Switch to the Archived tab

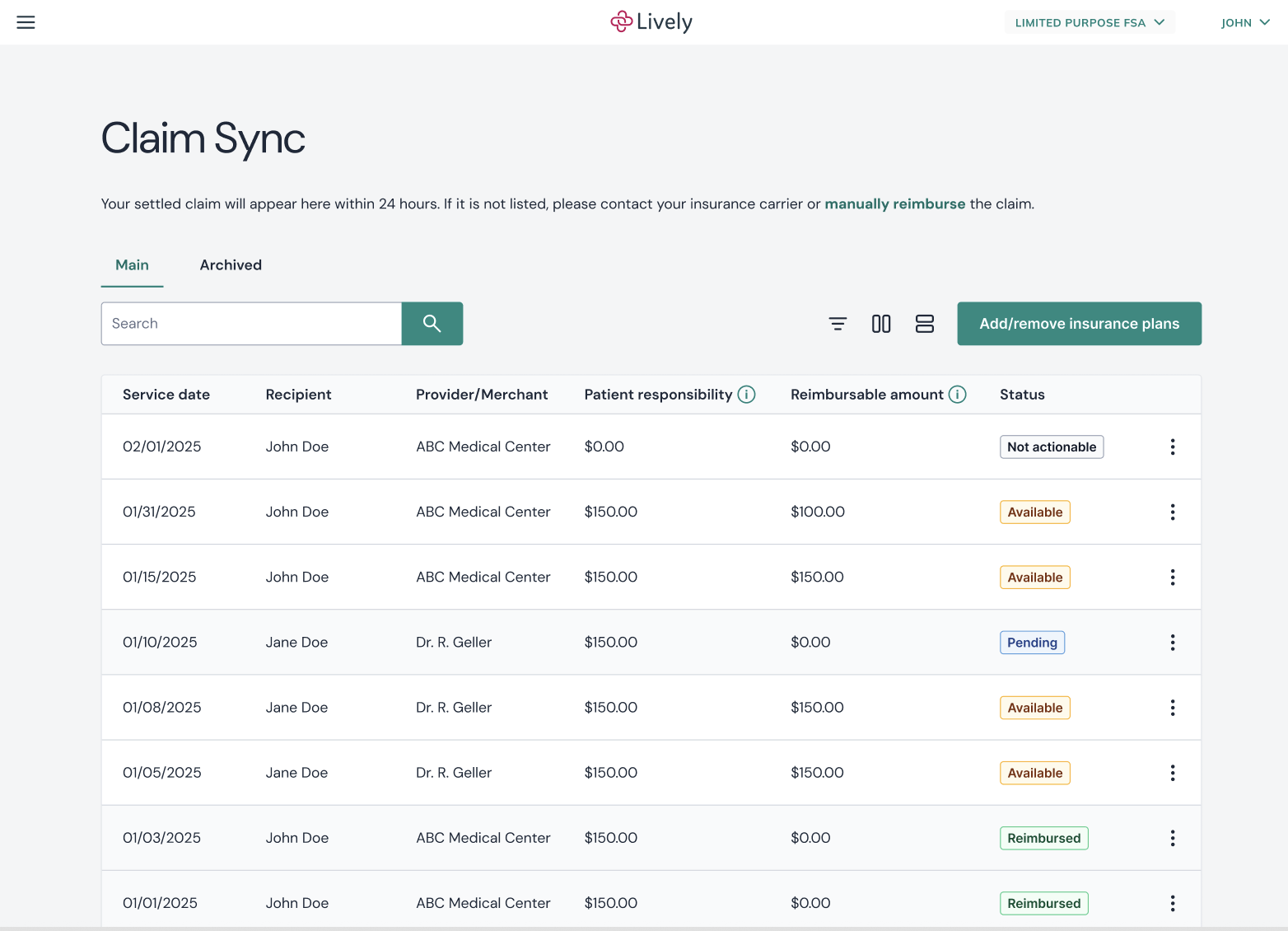[x=231, y=265]
